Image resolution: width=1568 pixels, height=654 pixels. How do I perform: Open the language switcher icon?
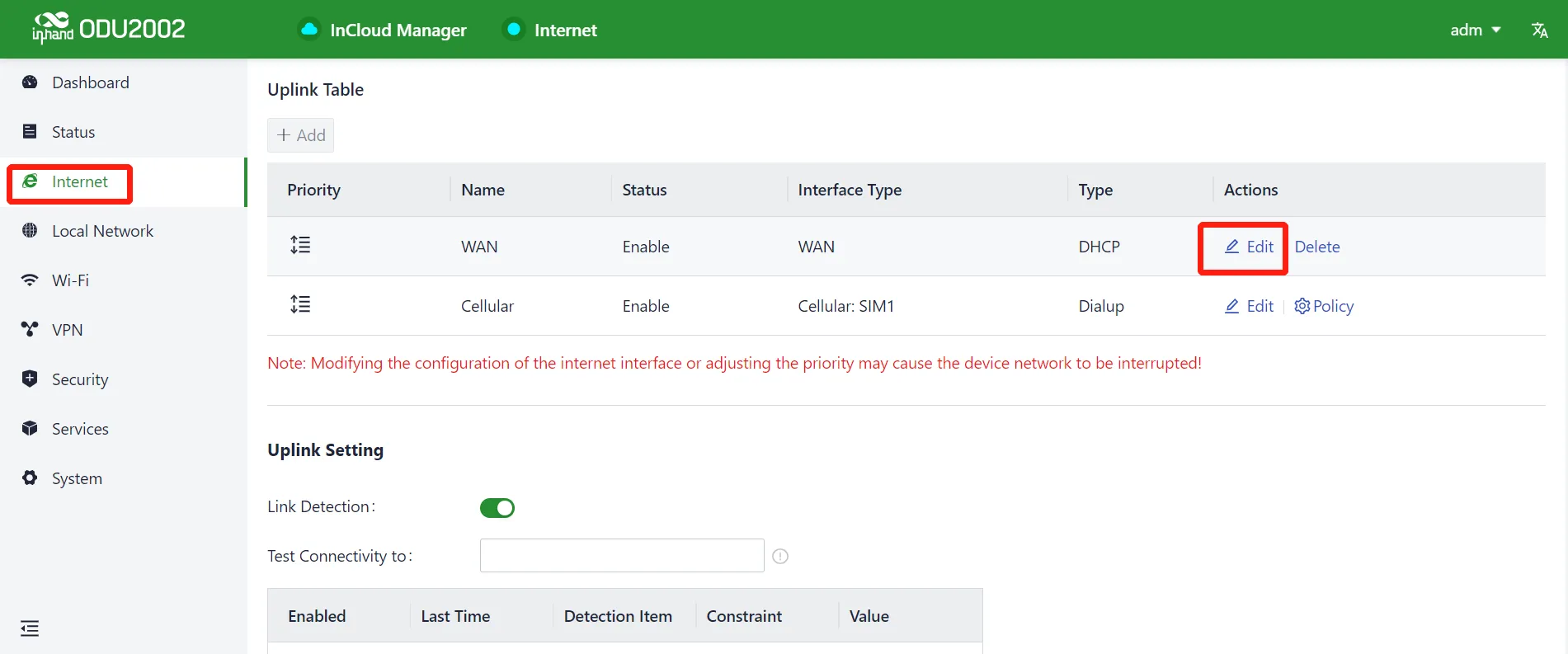click(1539, 30)
